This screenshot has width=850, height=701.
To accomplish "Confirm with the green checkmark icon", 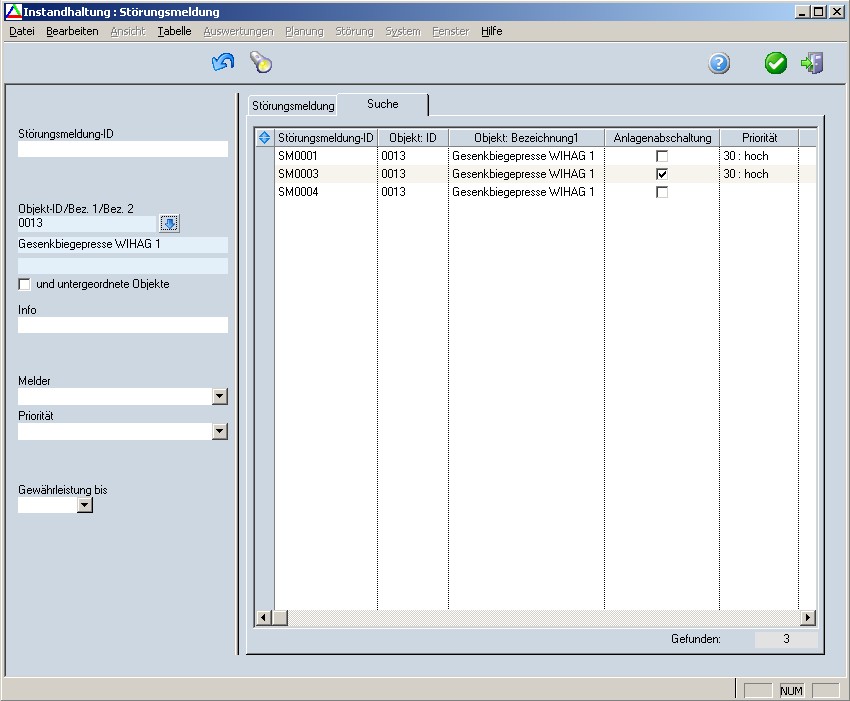I will 776,64.
